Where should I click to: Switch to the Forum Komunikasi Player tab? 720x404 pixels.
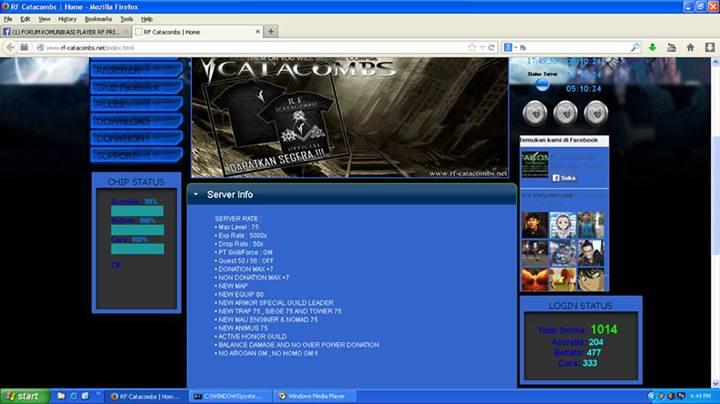66,32
